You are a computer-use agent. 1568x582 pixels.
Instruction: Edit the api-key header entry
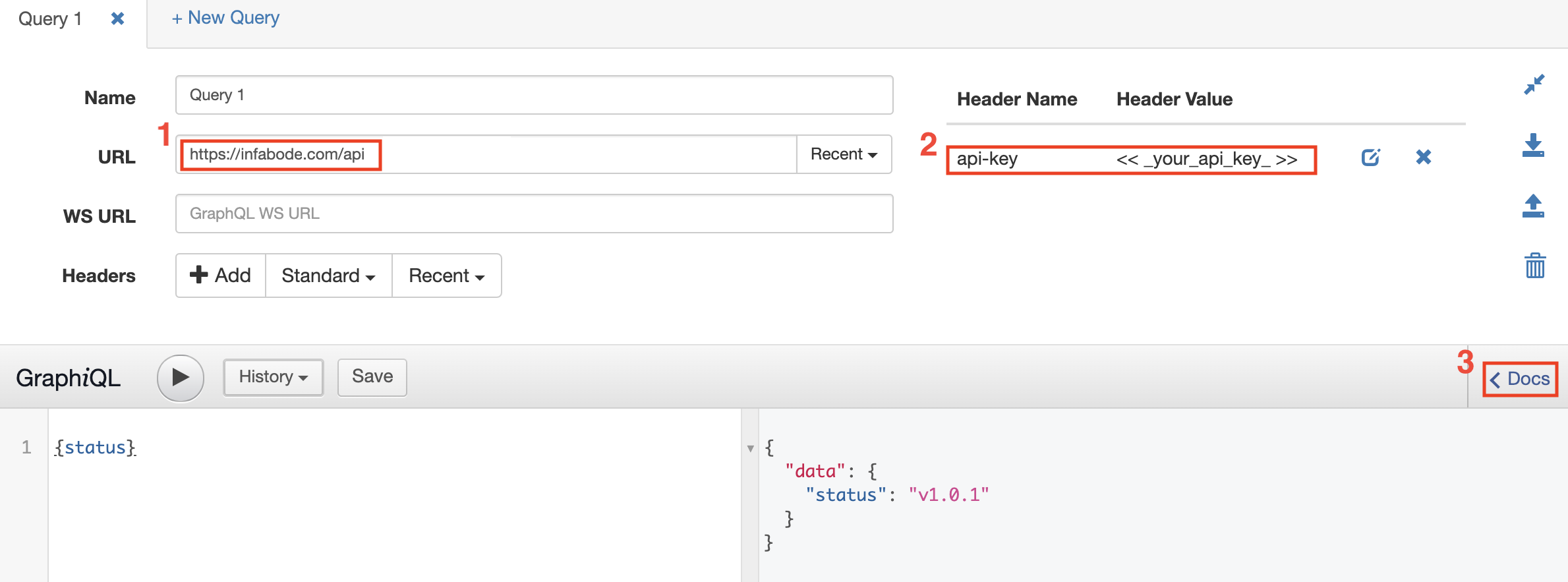(x=1370, y=158)
